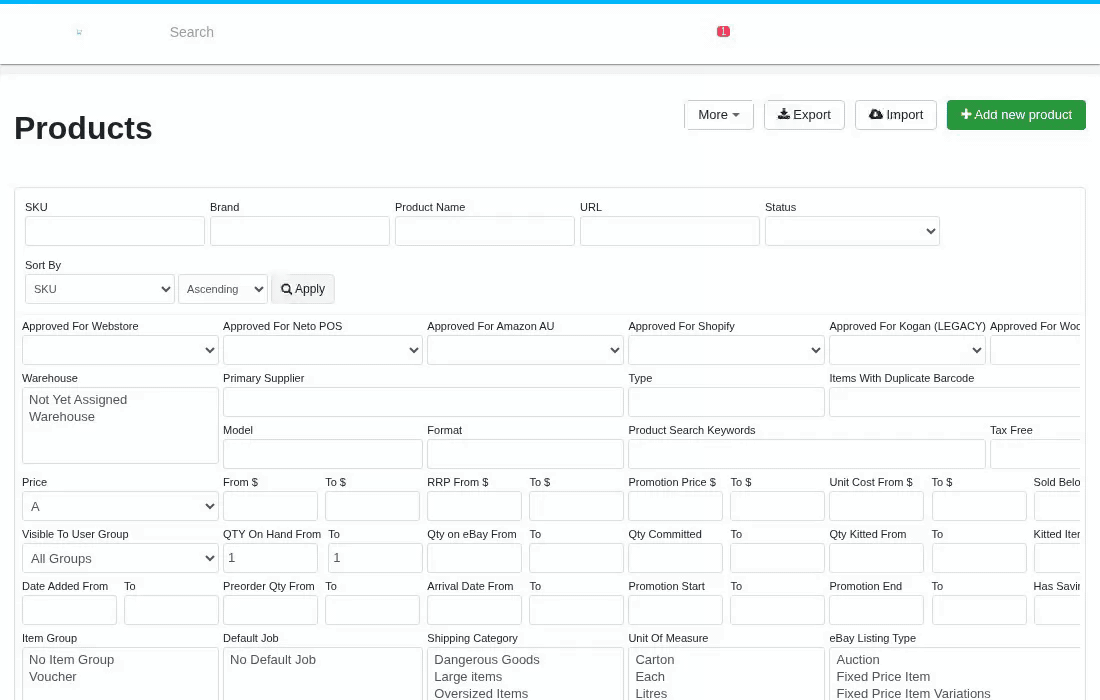
Task: Click the Items With Duplicate Barcode field
Action: coord(955,403)
